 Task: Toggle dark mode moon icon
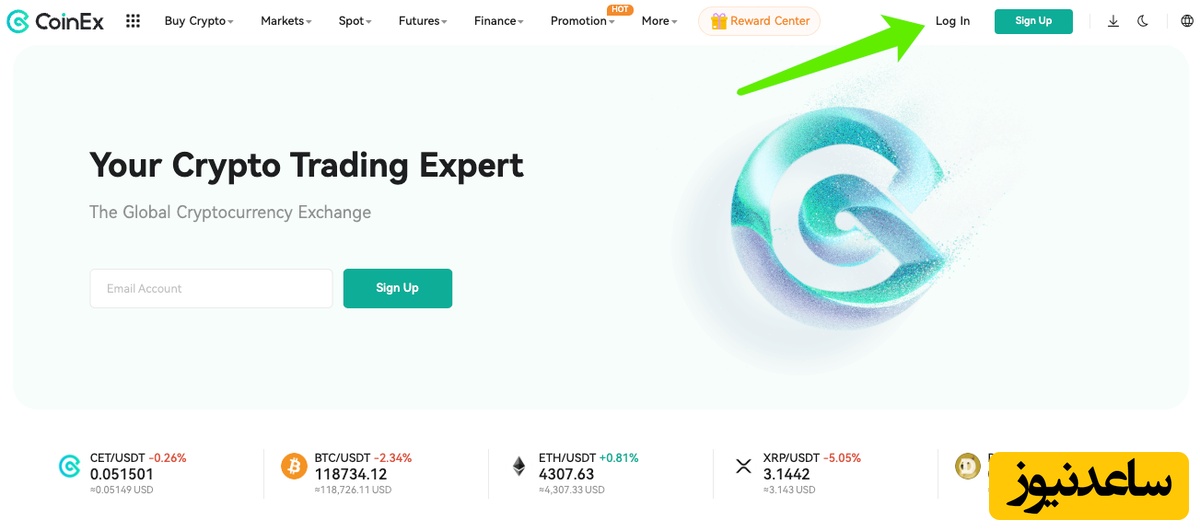pyautogui.click(x=1143, y=21)
